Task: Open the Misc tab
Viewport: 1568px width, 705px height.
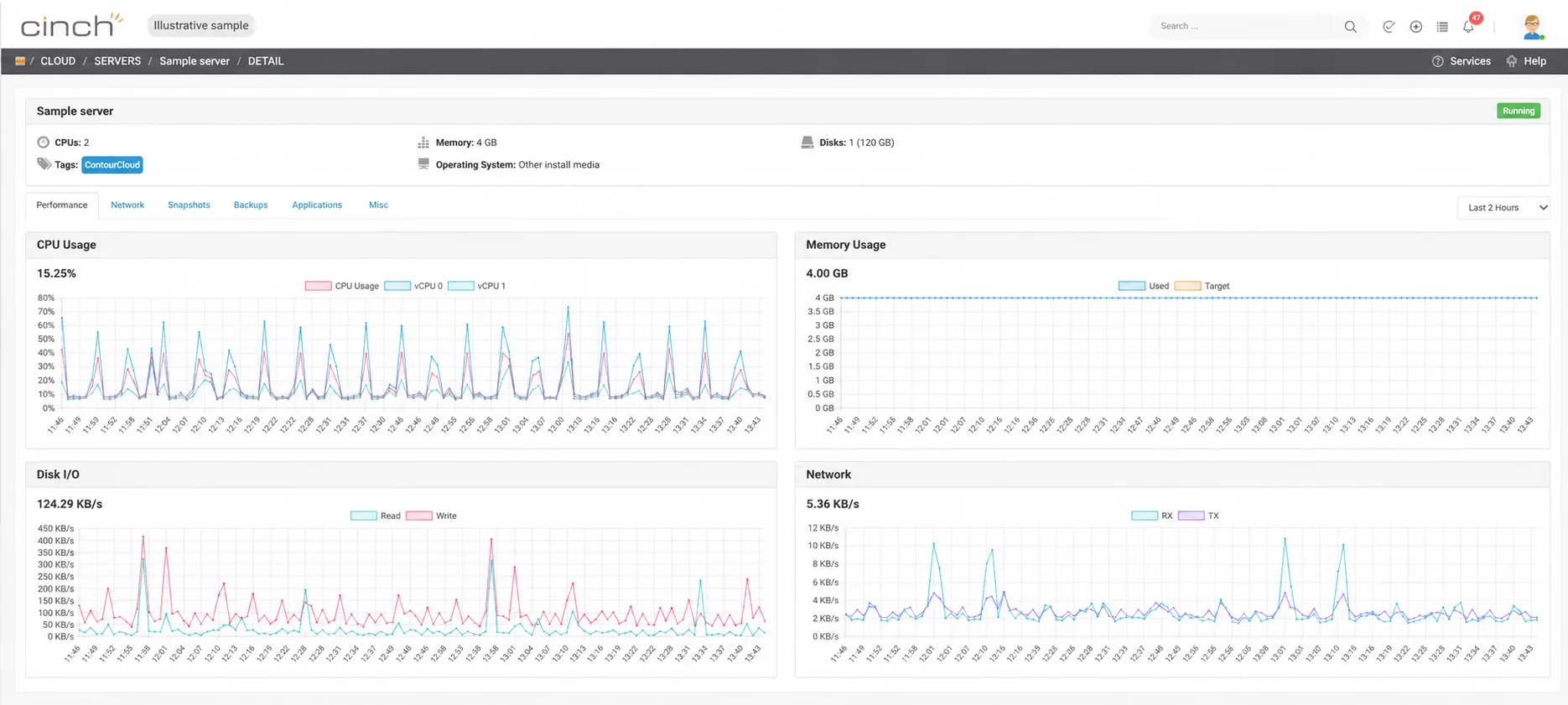Action: [378, 205]
